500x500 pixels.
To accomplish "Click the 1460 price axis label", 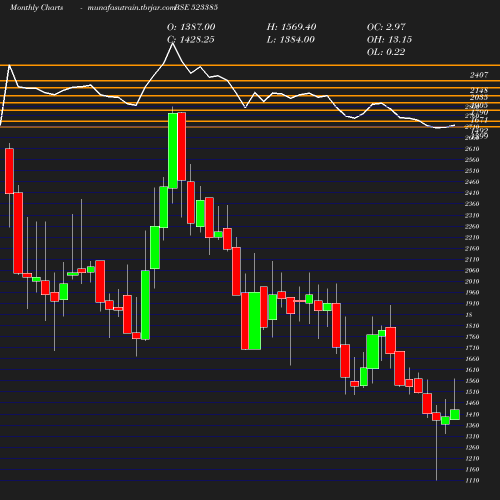I will click(472, 403).
